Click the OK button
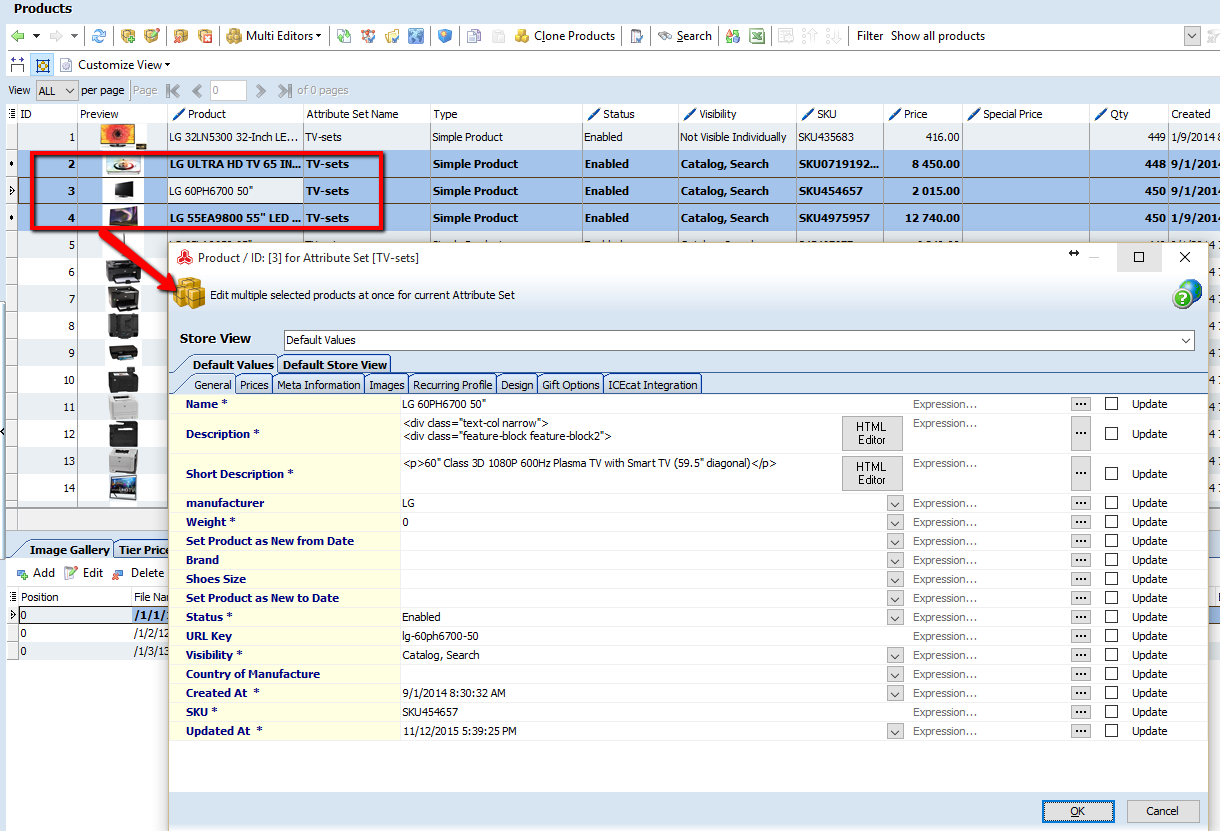 1077,811
